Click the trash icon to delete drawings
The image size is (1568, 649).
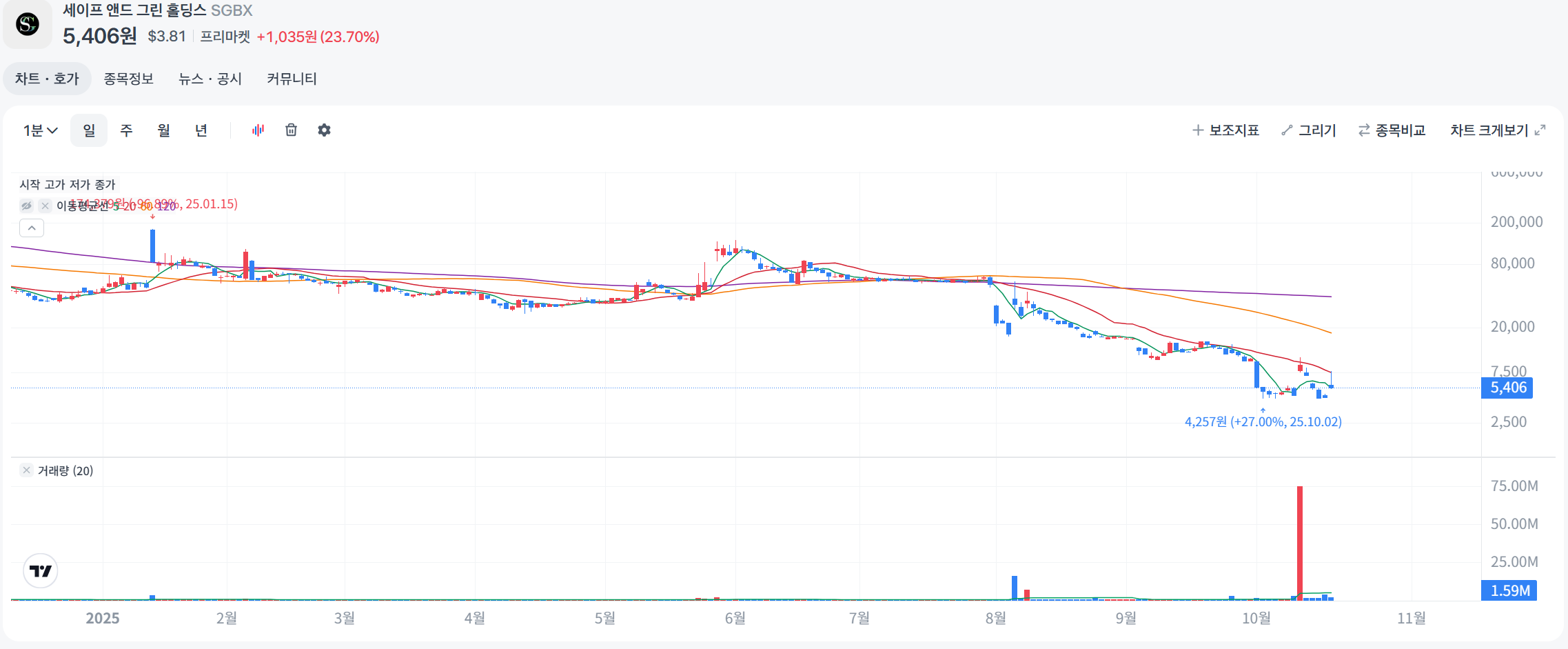pos(291,130)
